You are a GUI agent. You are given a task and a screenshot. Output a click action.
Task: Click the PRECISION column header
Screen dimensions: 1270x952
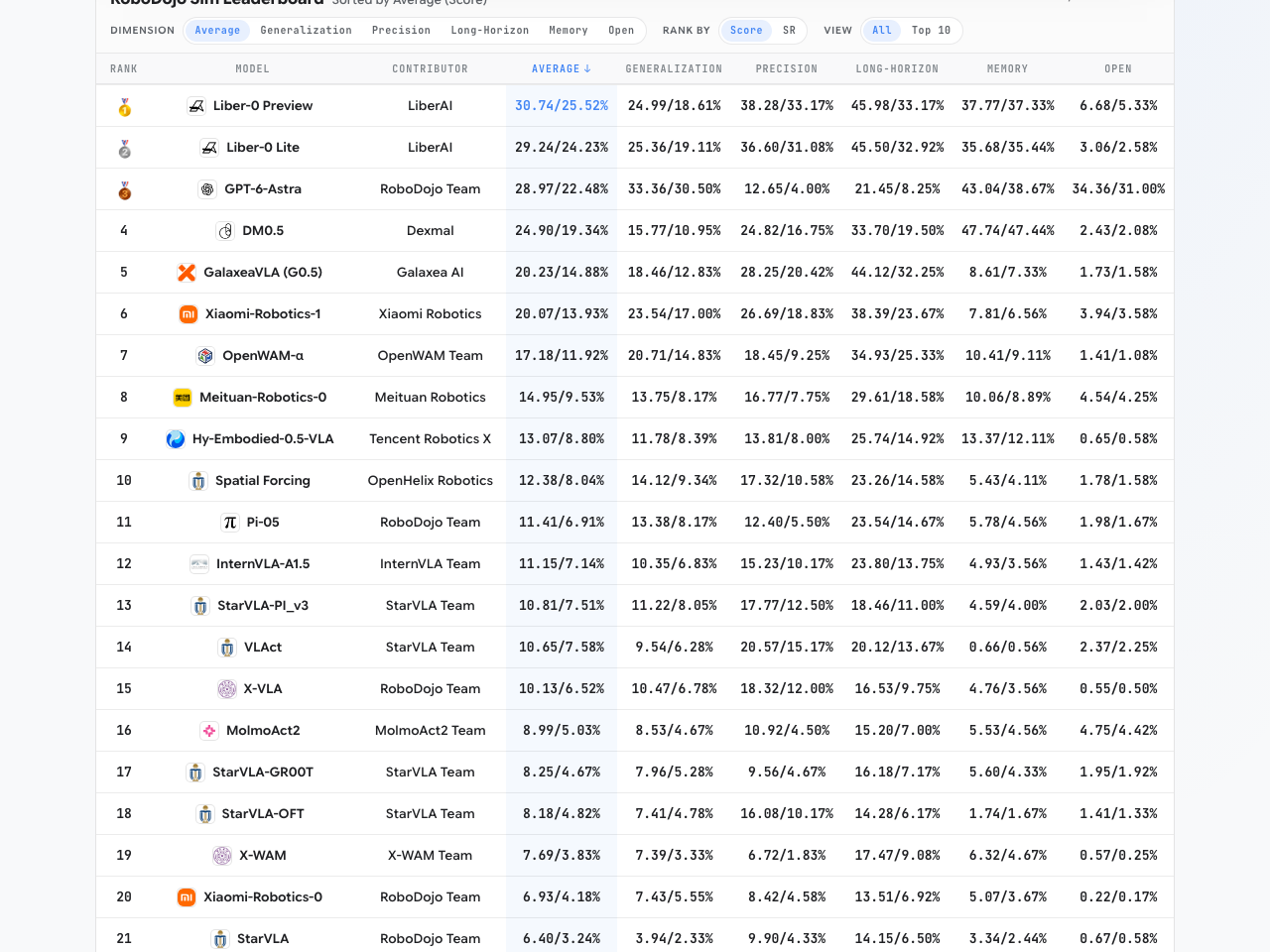point(787,69)
